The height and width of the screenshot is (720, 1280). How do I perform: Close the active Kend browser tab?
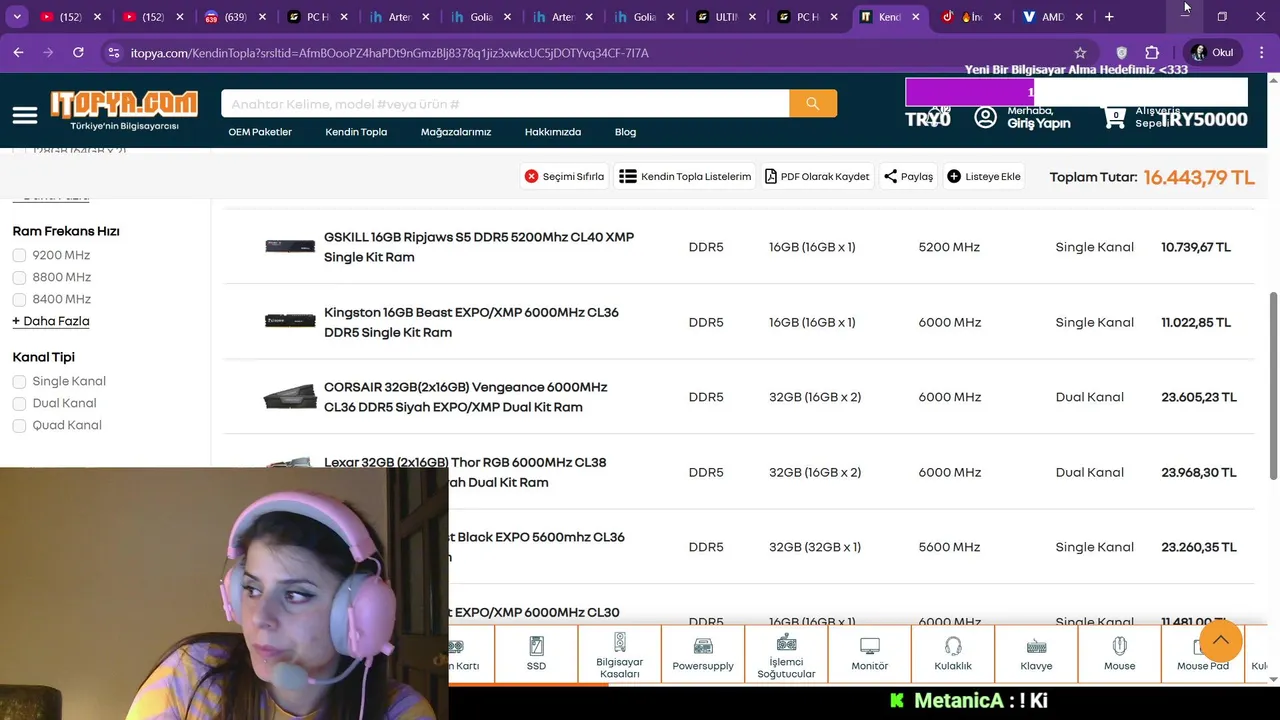[x=915, y=17]
